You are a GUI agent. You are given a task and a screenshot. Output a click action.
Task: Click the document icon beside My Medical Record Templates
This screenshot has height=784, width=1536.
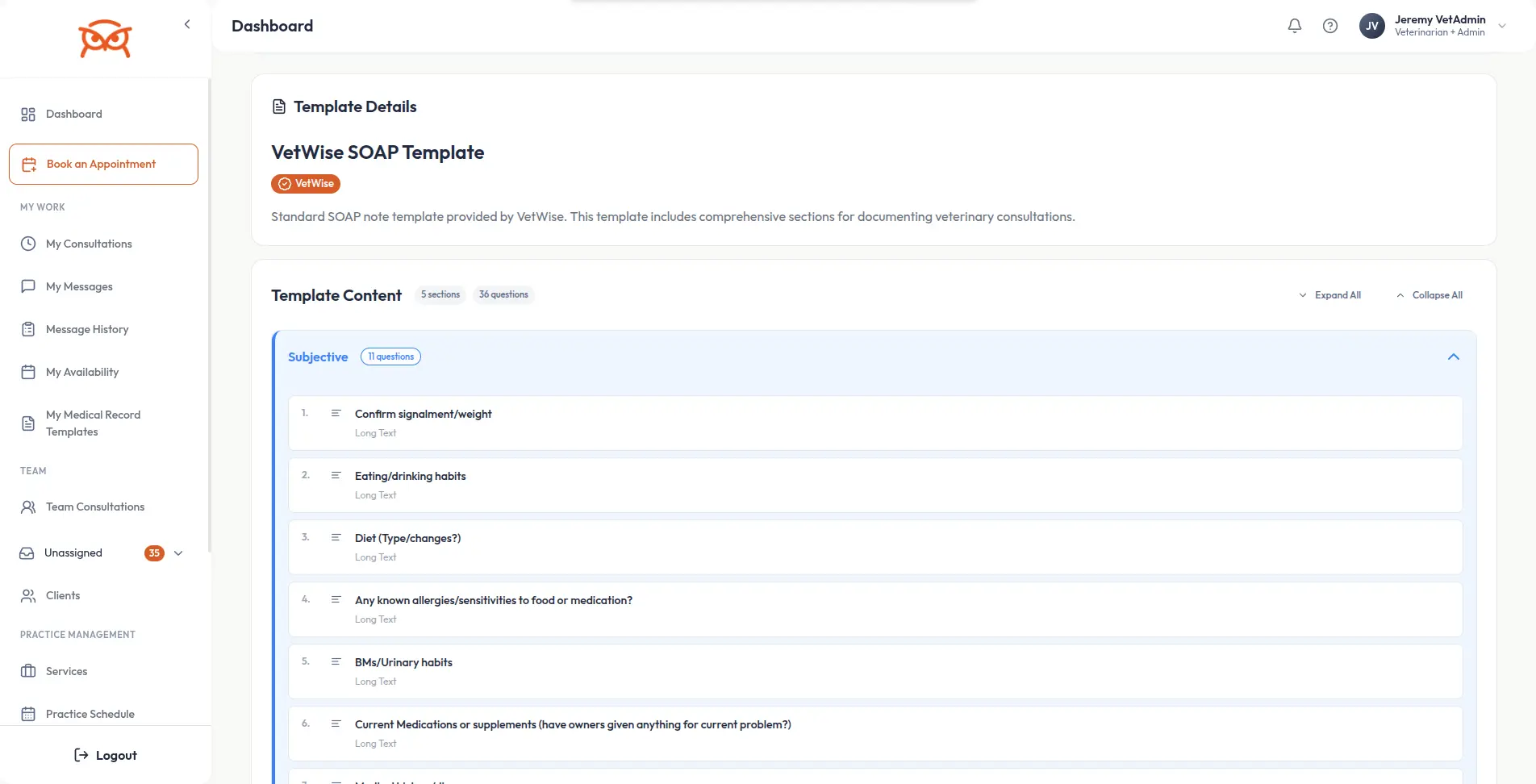[28, 423]
